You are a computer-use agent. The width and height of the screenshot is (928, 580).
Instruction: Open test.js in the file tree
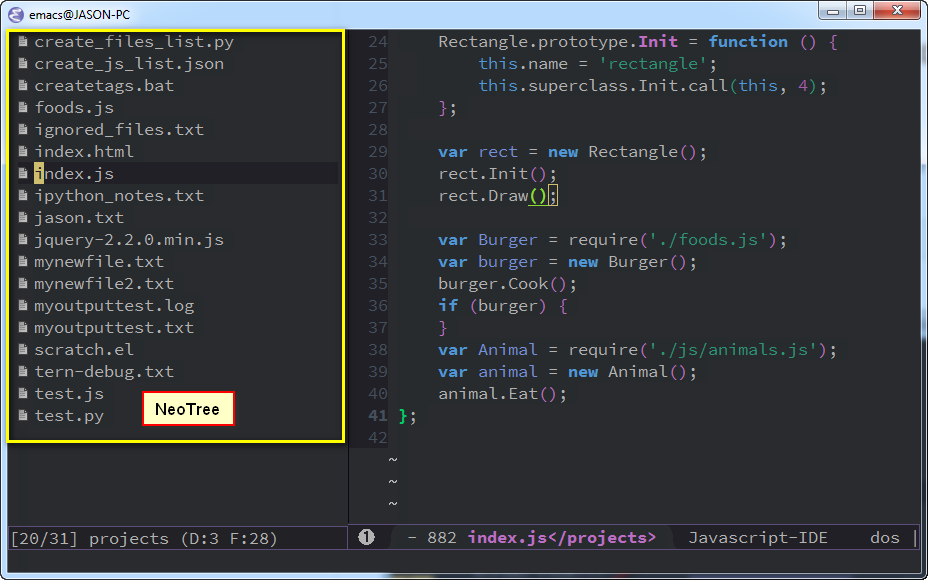coord(69,394)
